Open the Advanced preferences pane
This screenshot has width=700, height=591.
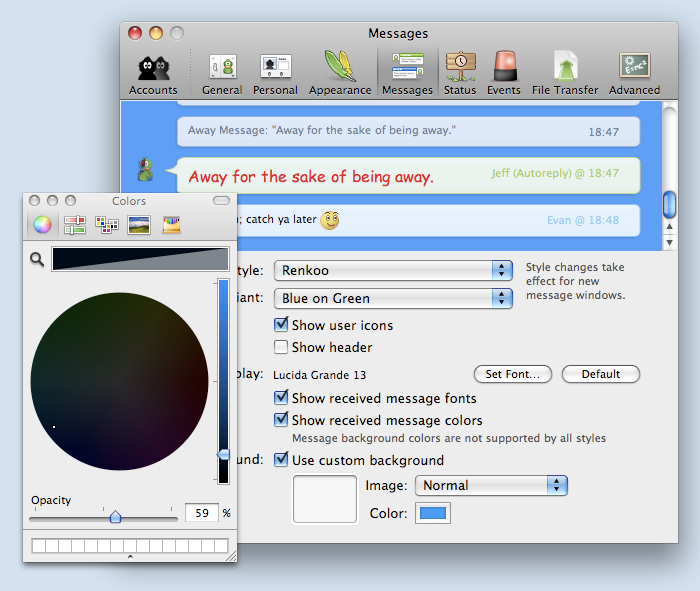coord(634,72)
